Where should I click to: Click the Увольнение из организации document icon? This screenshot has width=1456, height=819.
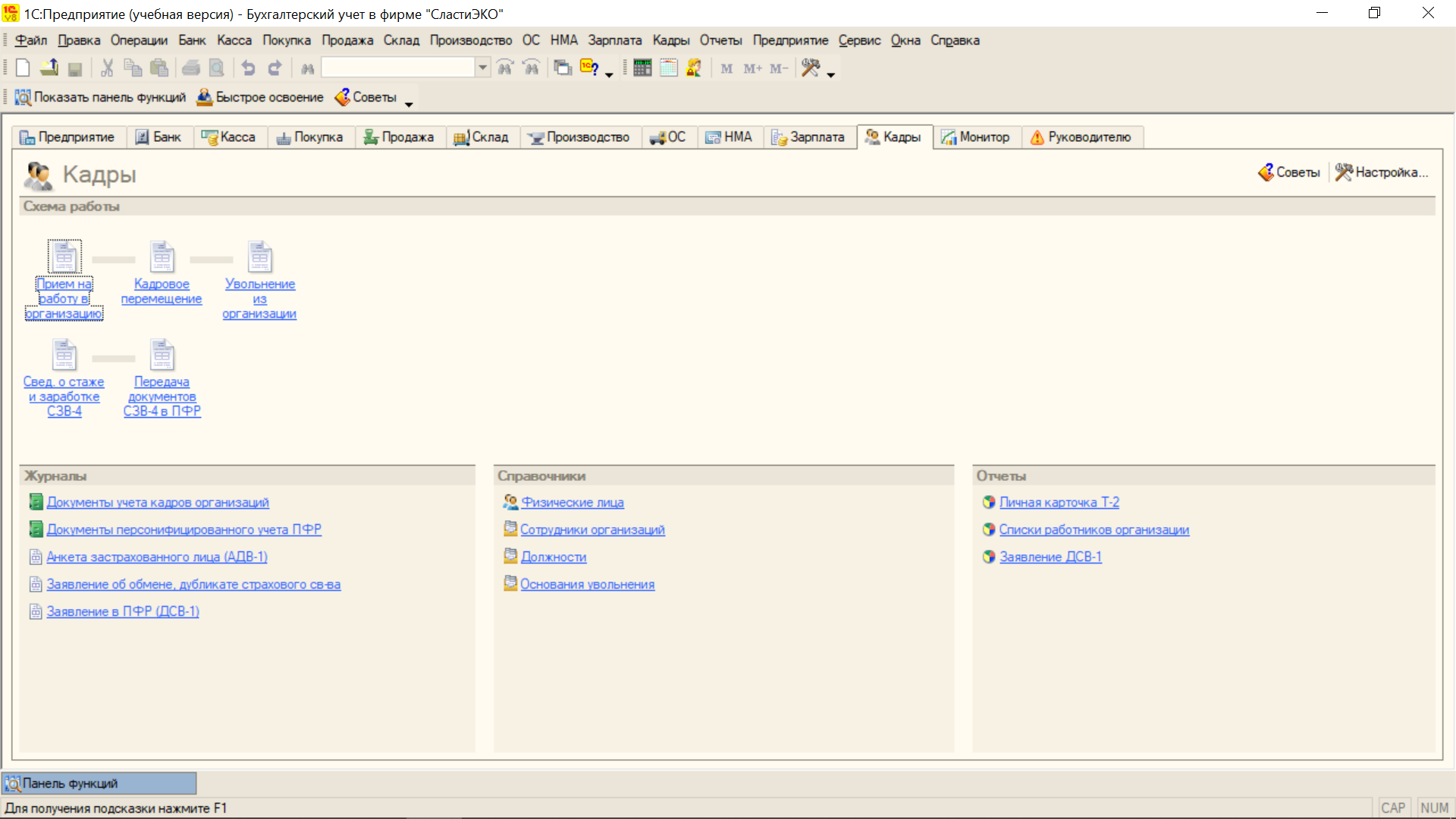click(x=259, y=257)
